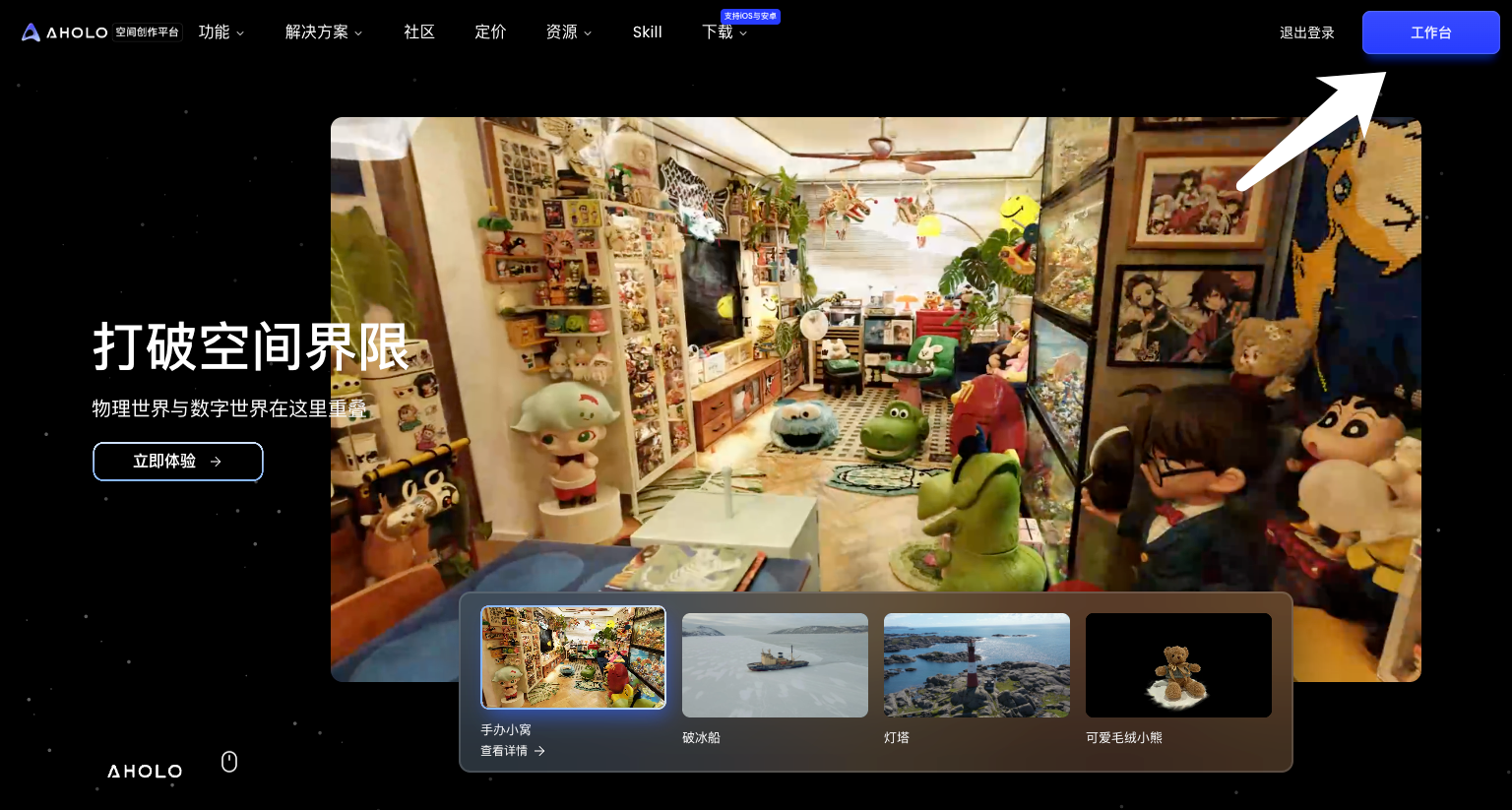Viewport: 1512px width, 810px height.
Task: Click the 空间创作平台 label
Action: (148, 32)
